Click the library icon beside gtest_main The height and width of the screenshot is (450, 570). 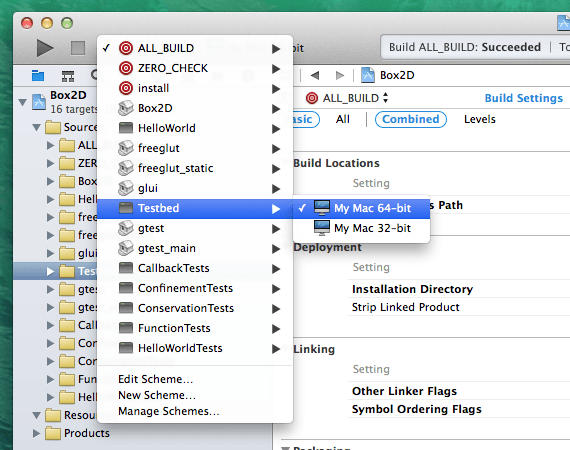point(126,248)
